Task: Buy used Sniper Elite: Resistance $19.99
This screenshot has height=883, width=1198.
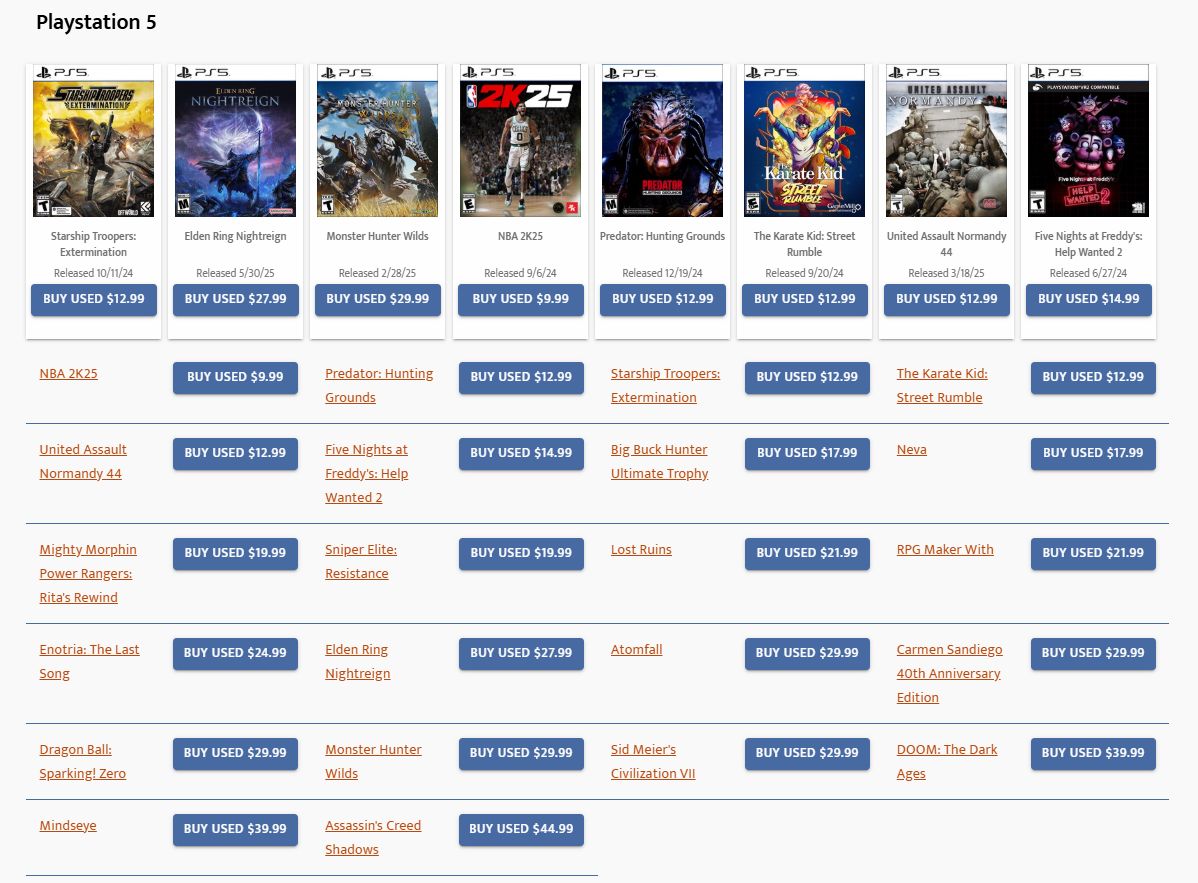Action: (521, 553)
